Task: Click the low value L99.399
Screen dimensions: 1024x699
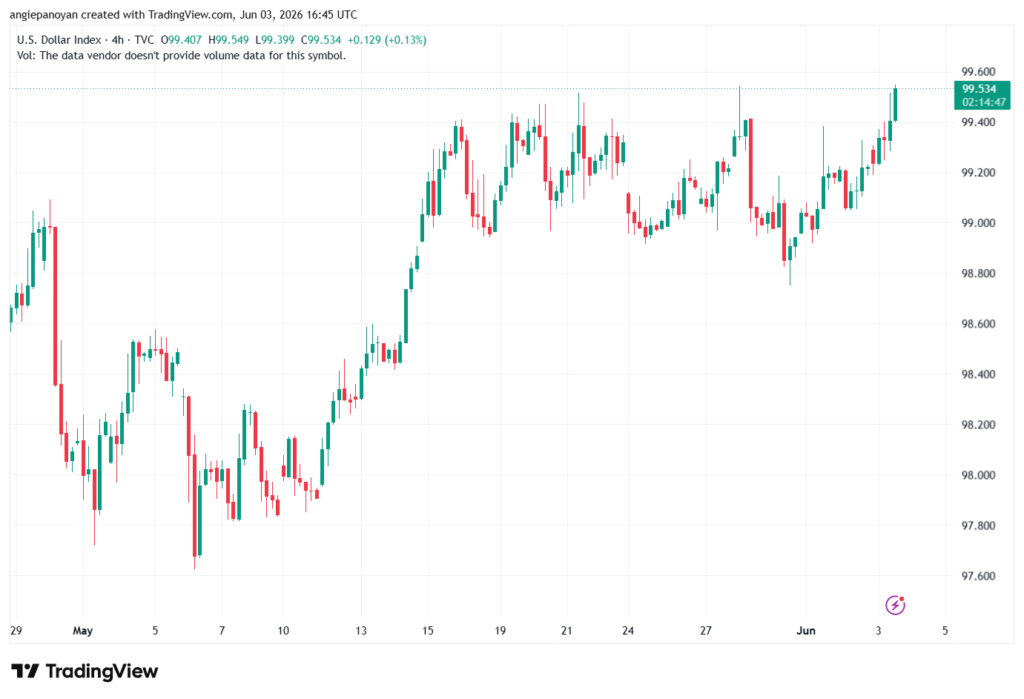Action: [275, 40]
